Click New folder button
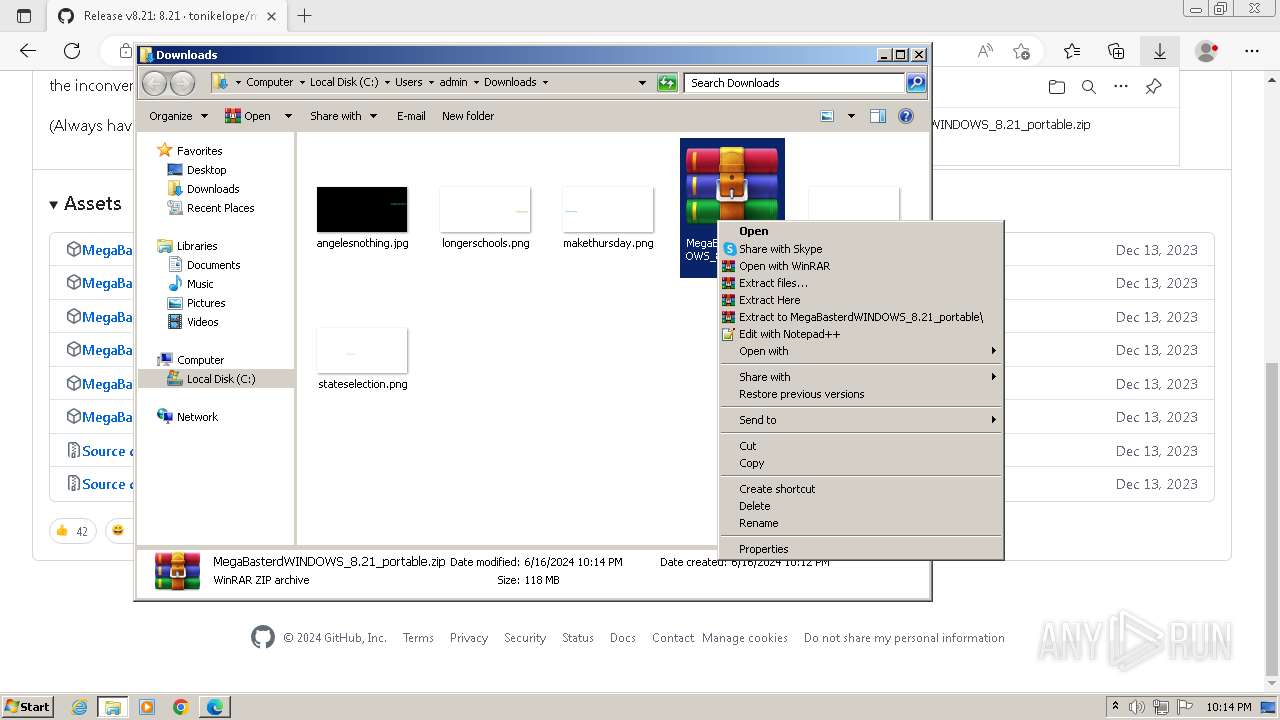The image size is (1280, 720). (468, 116)
